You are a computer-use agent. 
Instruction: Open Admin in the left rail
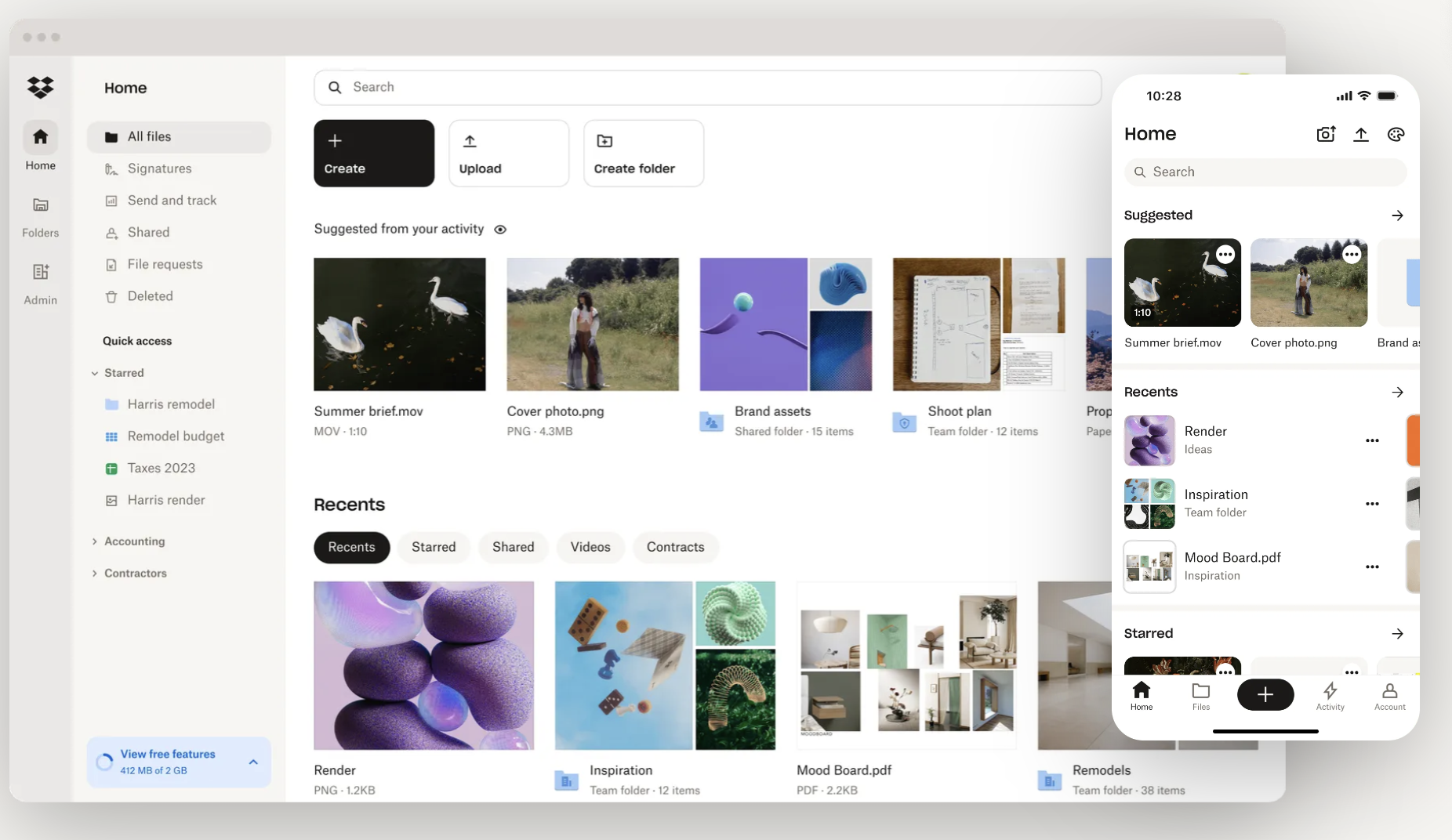point(40,284)
